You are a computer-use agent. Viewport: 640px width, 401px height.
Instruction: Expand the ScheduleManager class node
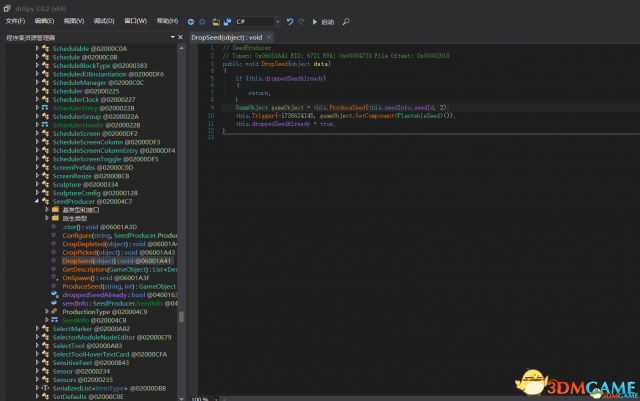37,82
